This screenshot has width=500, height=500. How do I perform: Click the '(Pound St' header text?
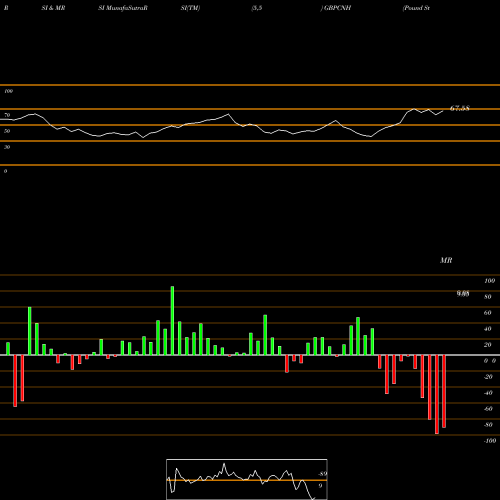coord(416,8)
